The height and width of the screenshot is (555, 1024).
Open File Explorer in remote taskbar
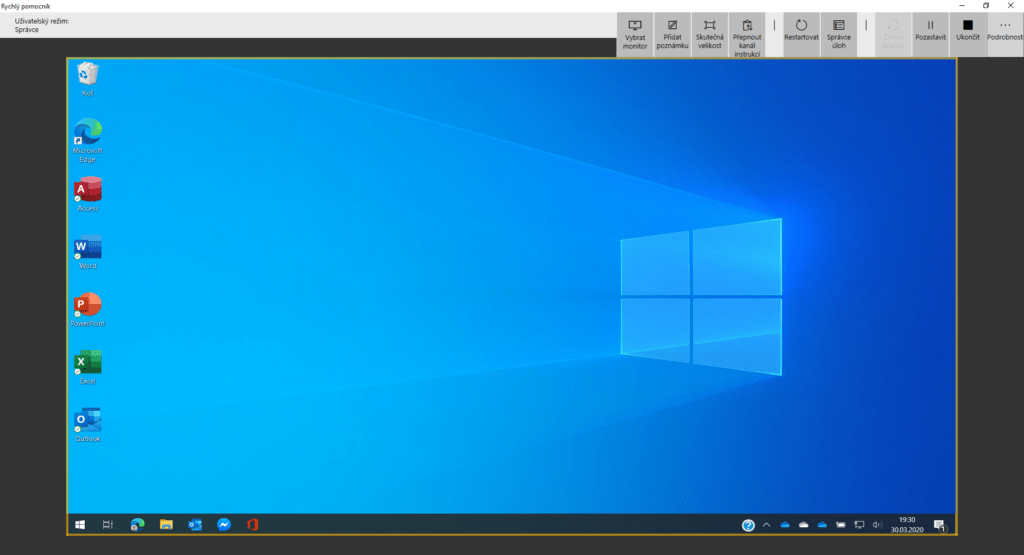(x=167, y=525)
